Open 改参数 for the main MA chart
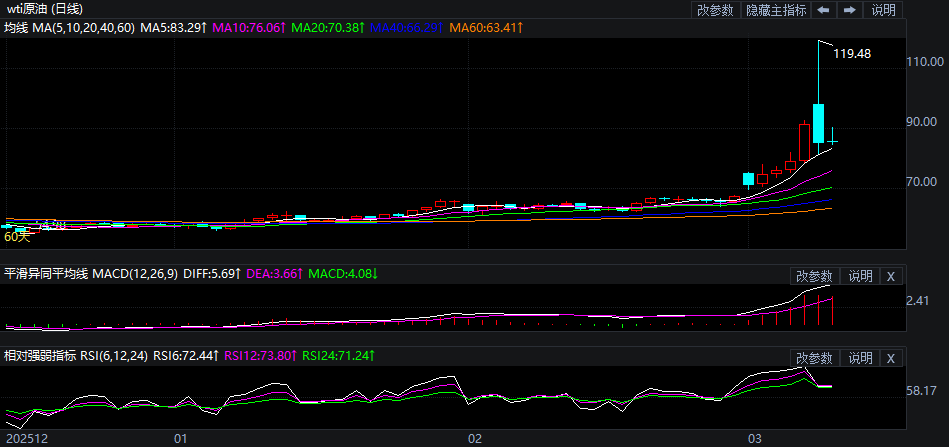The width and height of the screenshot is (949, 447). click(x=715, y=10)
